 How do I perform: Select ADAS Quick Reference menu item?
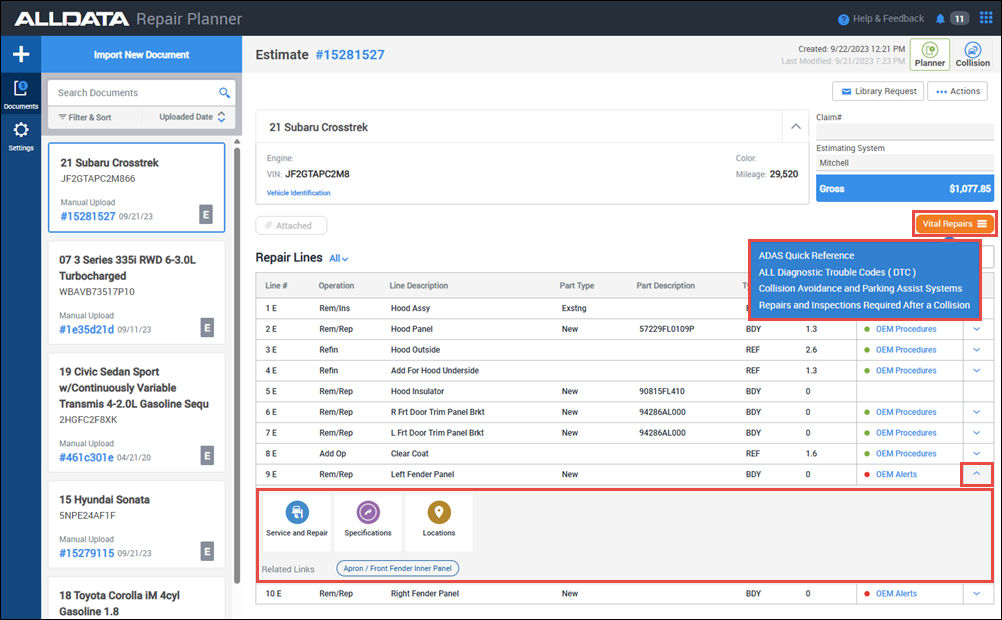[x=806, y=255]
